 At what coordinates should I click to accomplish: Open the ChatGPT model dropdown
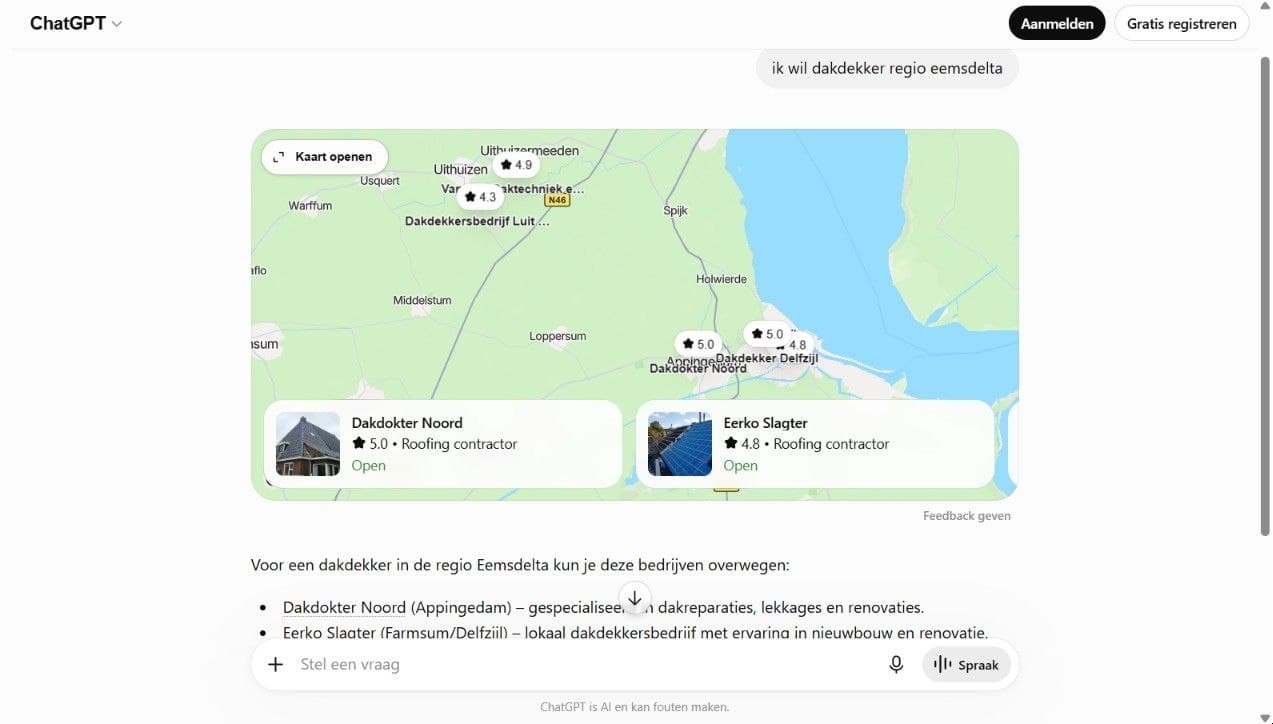(76, 24)
